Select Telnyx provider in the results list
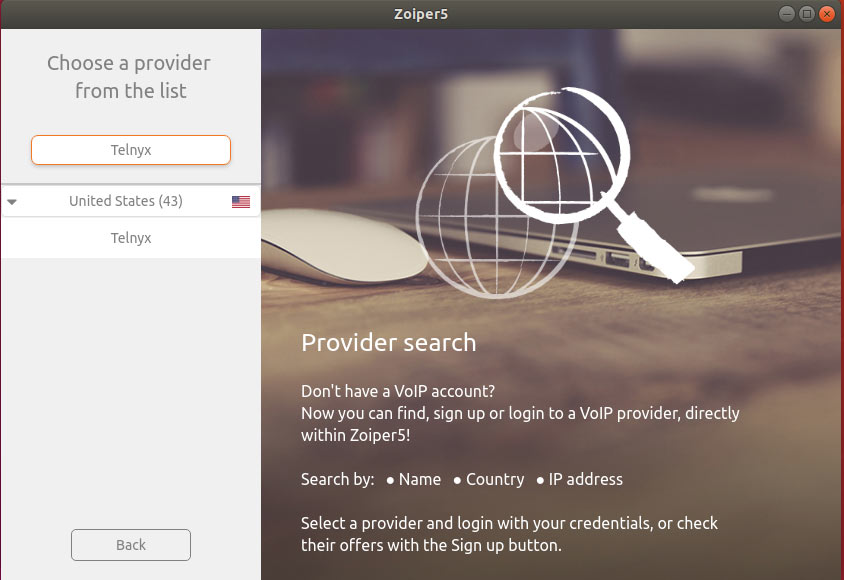Screen dimensions: 844x580 click(x=131, y=238)
